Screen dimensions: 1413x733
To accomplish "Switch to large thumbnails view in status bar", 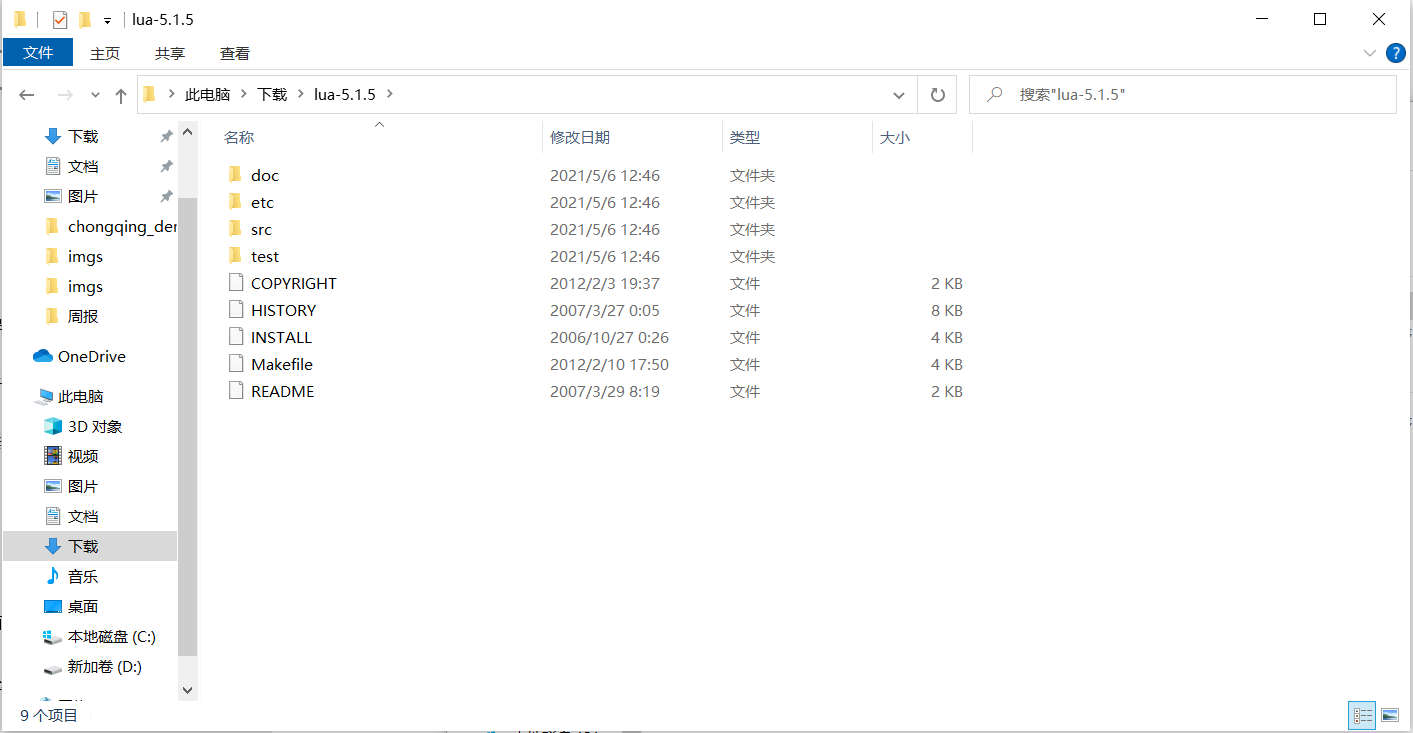I will click(x=1391, y=715).
